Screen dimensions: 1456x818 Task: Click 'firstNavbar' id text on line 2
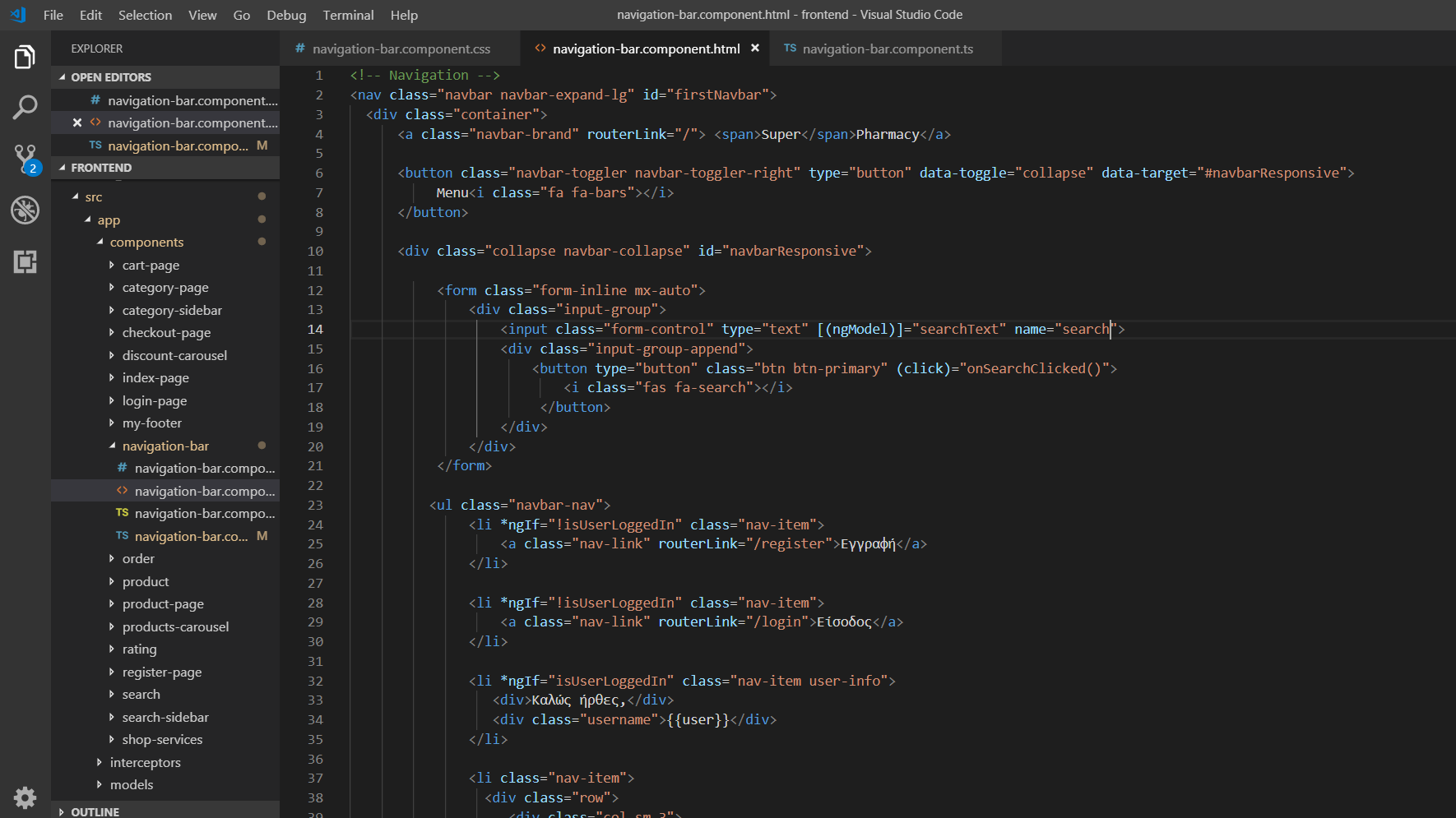717,95
